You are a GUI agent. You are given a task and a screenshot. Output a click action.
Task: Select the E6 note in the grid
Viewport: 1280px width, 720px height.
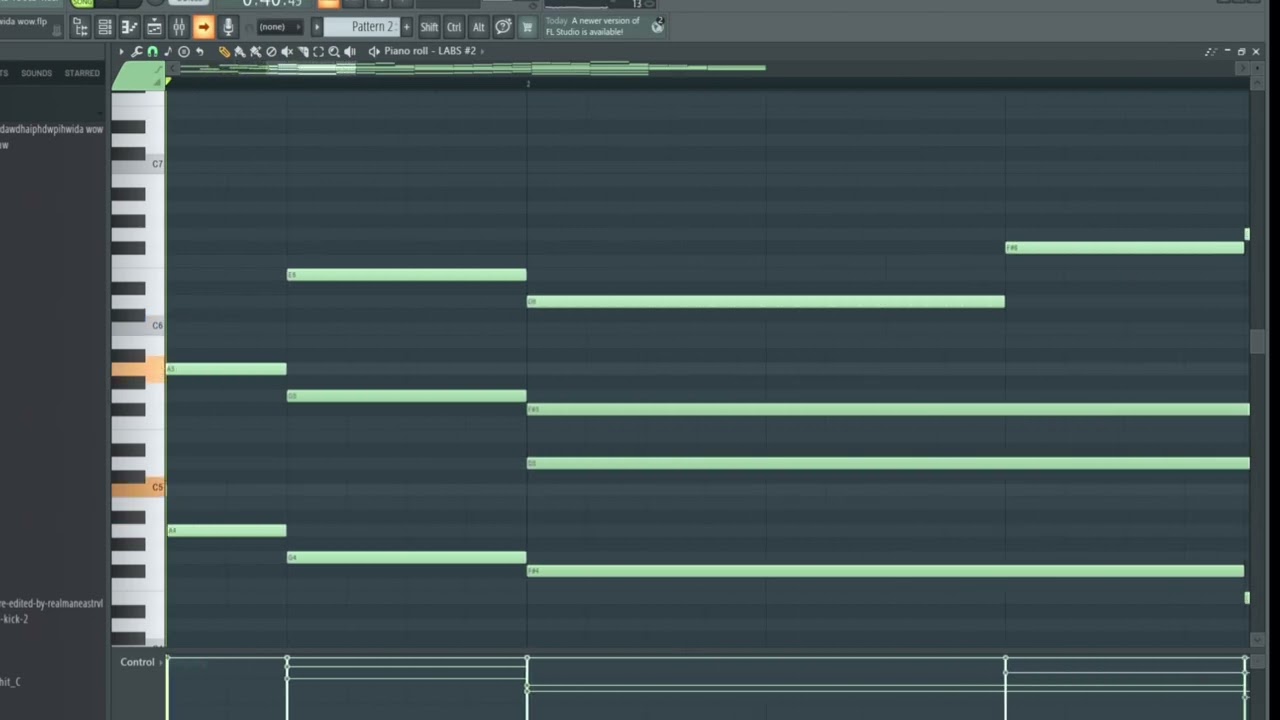click(x=406, y=275)
